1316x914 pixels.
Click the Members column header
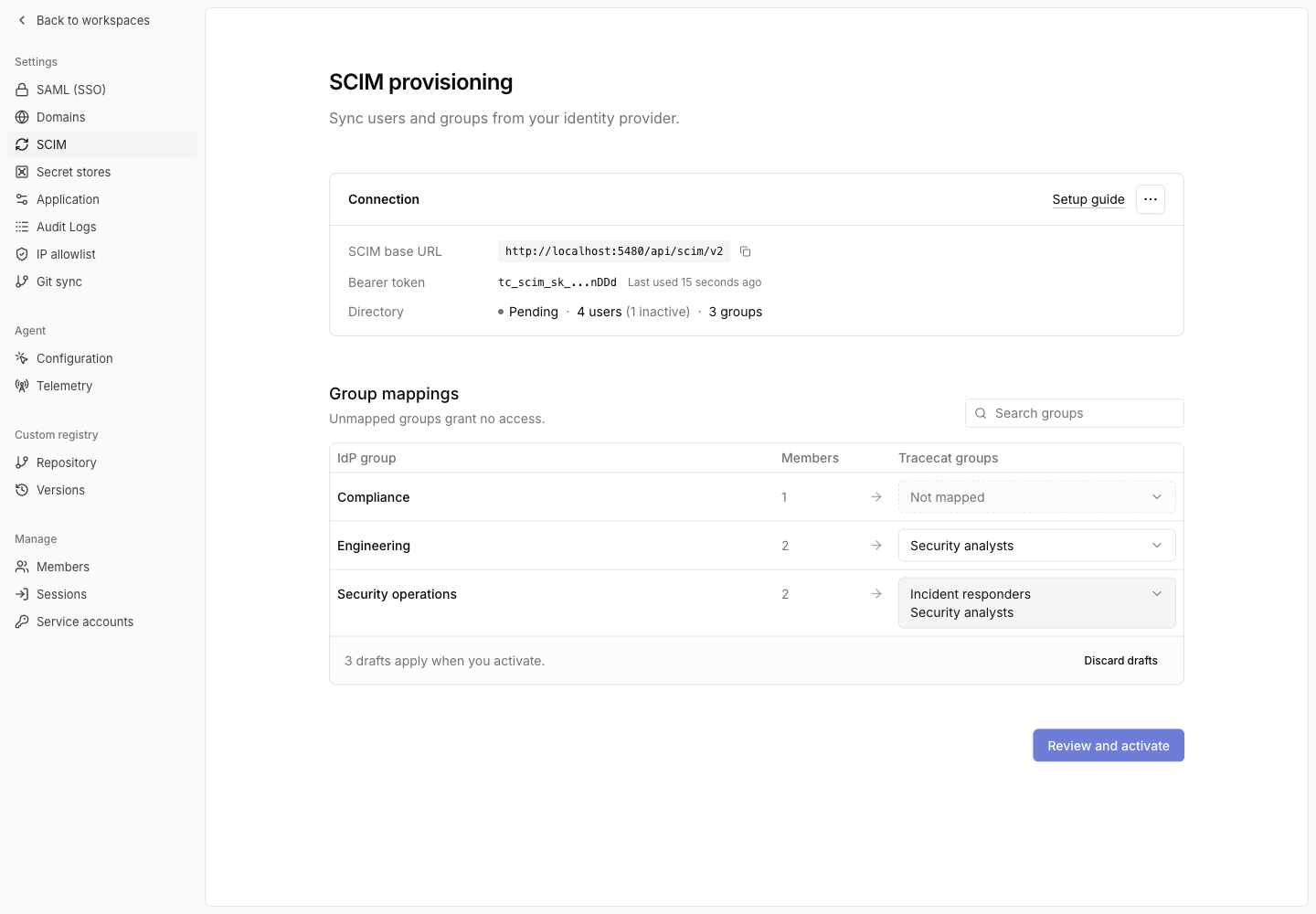pos(810,458)
